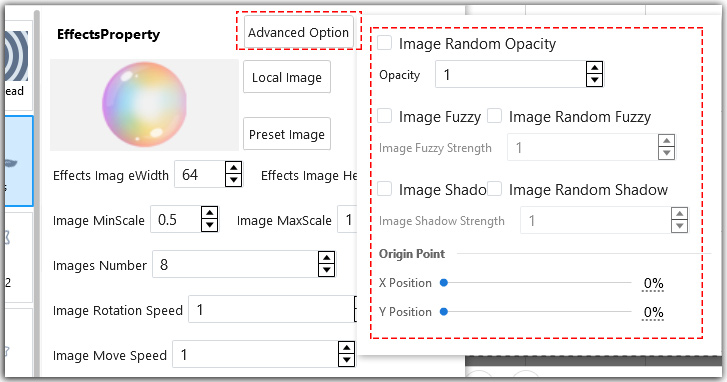Click the Preset Image button
Viewport: 727px width, 382px height.
(x=287, y=134)
